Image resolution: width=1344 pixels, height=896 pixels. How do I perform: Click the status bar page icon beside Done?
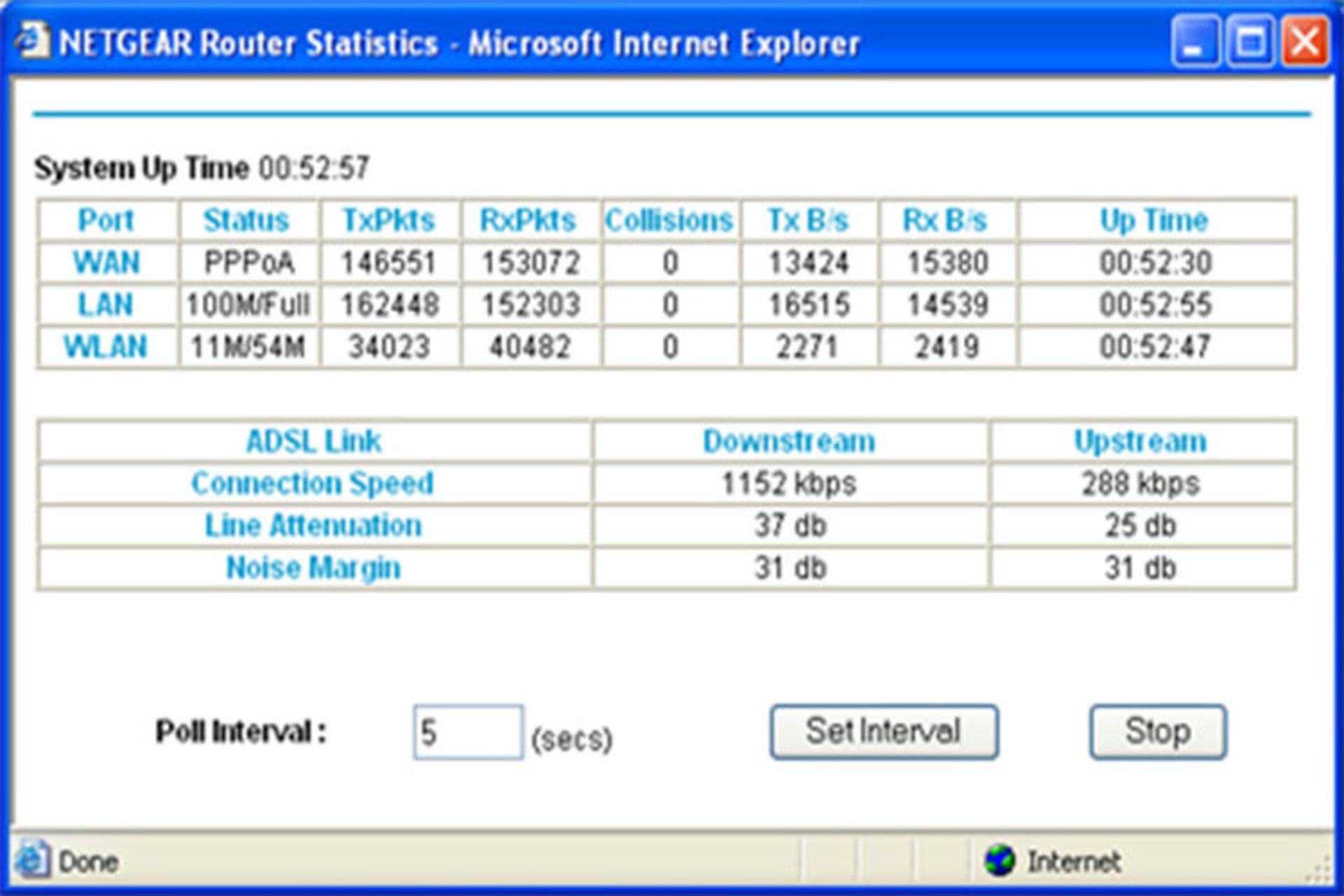click(x=32, y=860)
